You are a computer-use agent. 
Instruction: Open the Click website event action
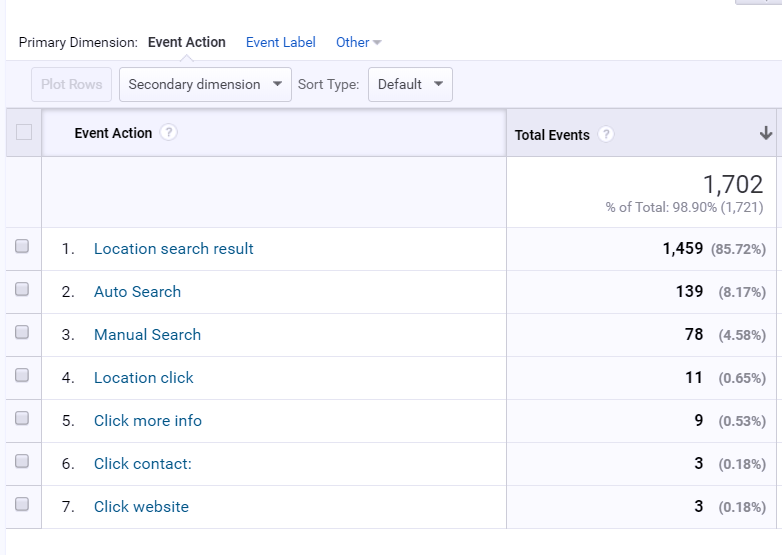click(x=141, y=507)
